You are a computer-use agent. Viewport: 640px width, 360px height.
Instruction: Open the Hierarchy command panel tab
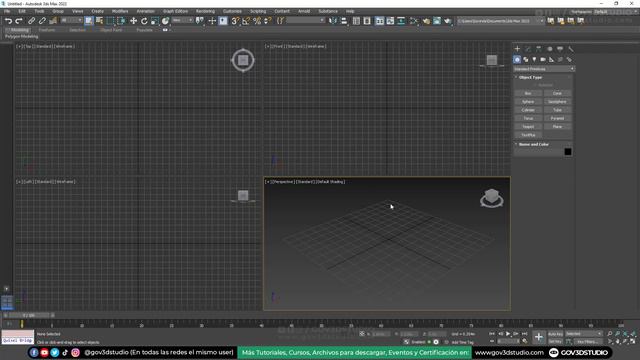(x=538, y=49)
